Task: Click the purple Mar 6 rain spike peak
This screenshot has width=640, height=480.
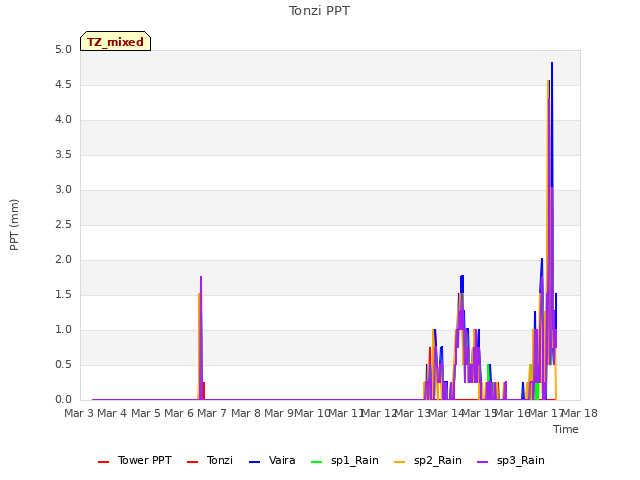Action: [x=201, y=277]
